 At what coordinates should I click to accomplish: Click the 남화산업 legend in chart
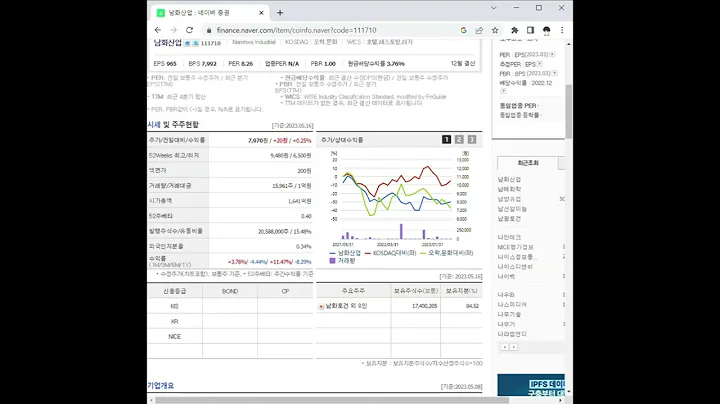345,253
